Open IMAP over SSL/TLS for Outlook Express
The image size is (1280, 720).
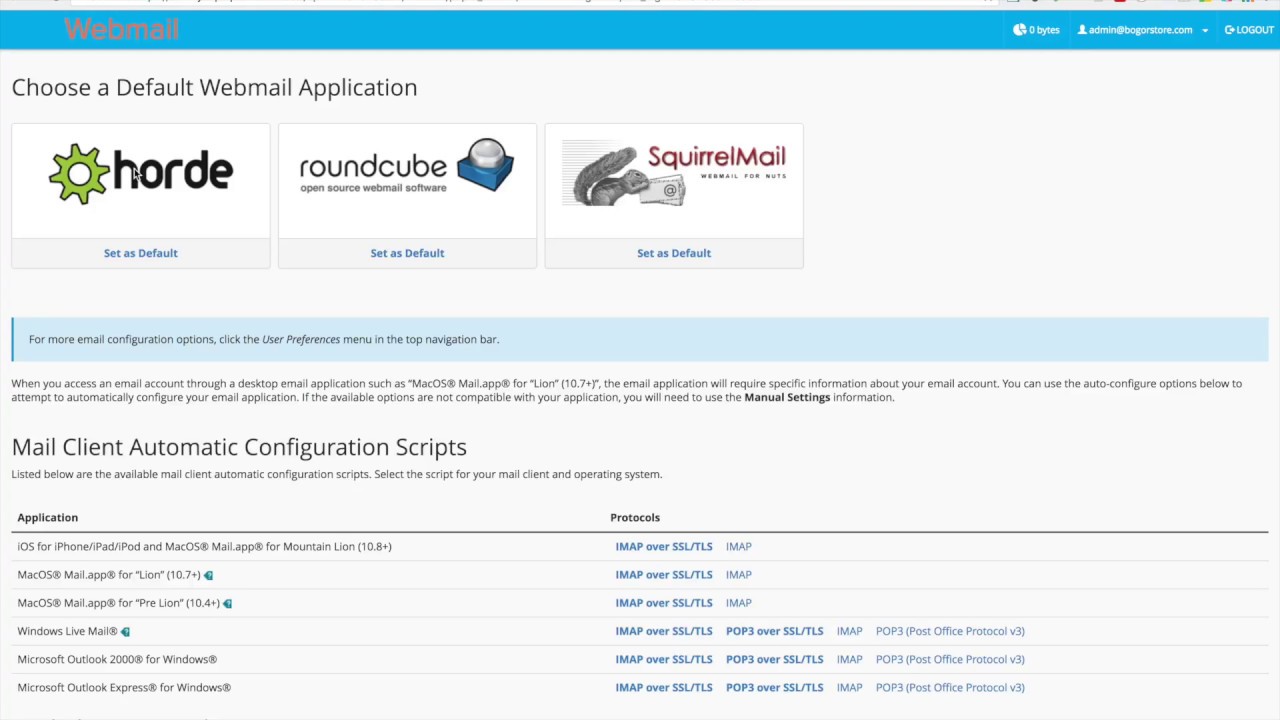[x=664, y=687]
